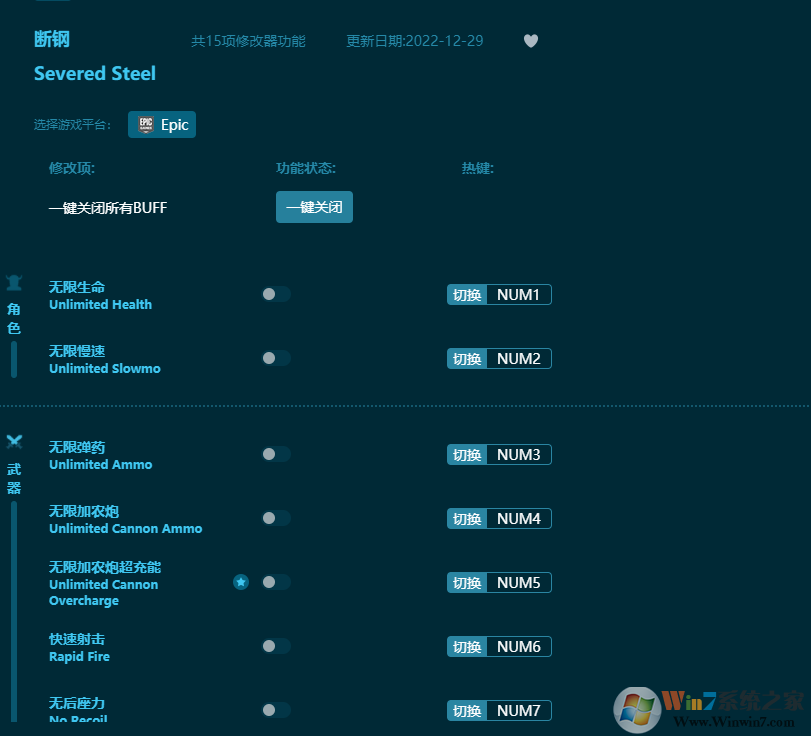The image size is (811, 736).
Task: Turn on Rapid Fire switch
Action: tap(276, 646)
